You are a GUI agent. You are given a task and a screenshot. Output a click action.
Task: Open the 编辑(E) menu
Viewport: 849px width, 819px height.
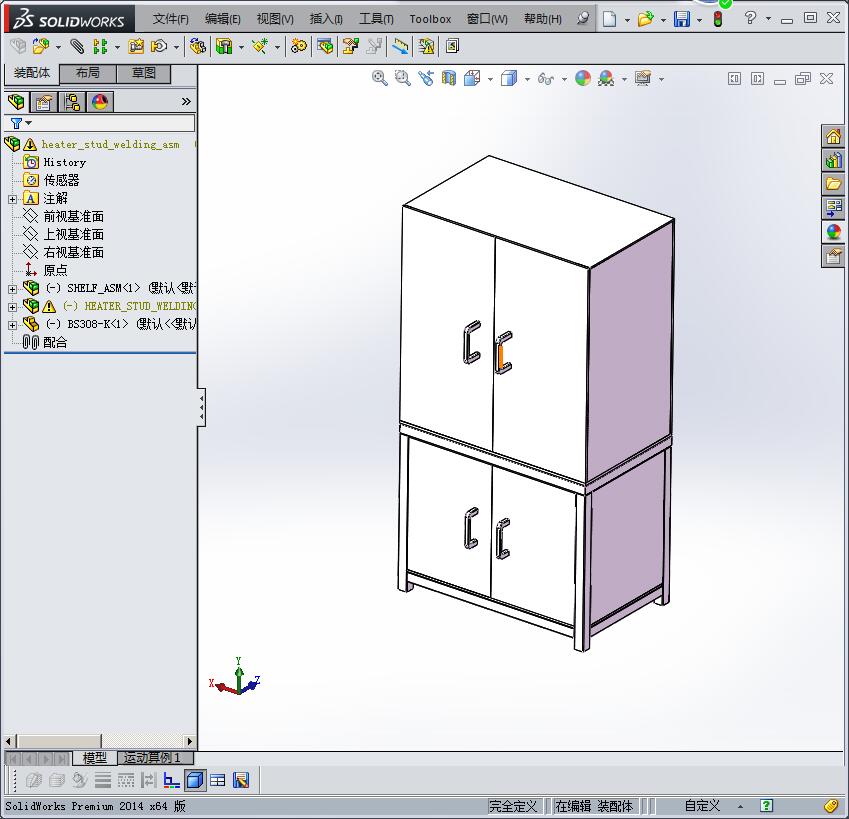(223, 19)
